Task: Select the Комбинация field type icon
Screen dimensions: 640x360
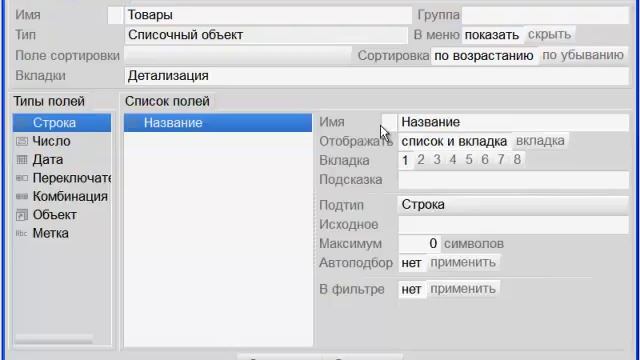Action: 22,196
